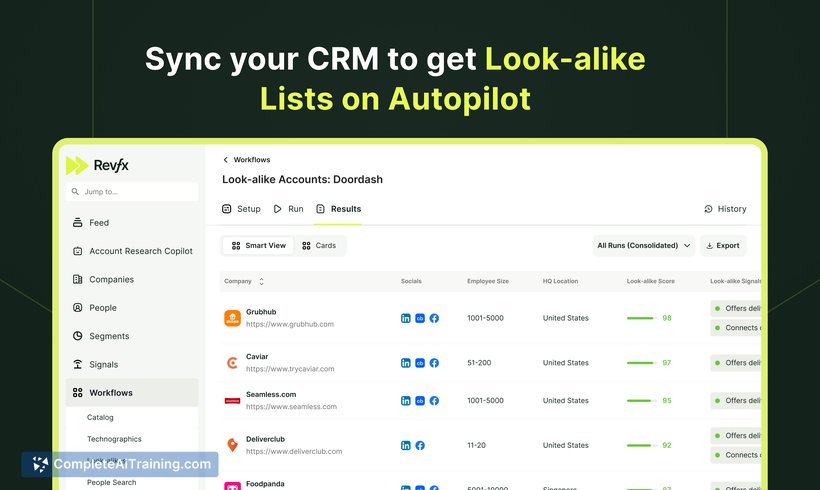820x490 pixels.
Task: Open Caviar's Crunchbase icon
Action: (420, 363)
